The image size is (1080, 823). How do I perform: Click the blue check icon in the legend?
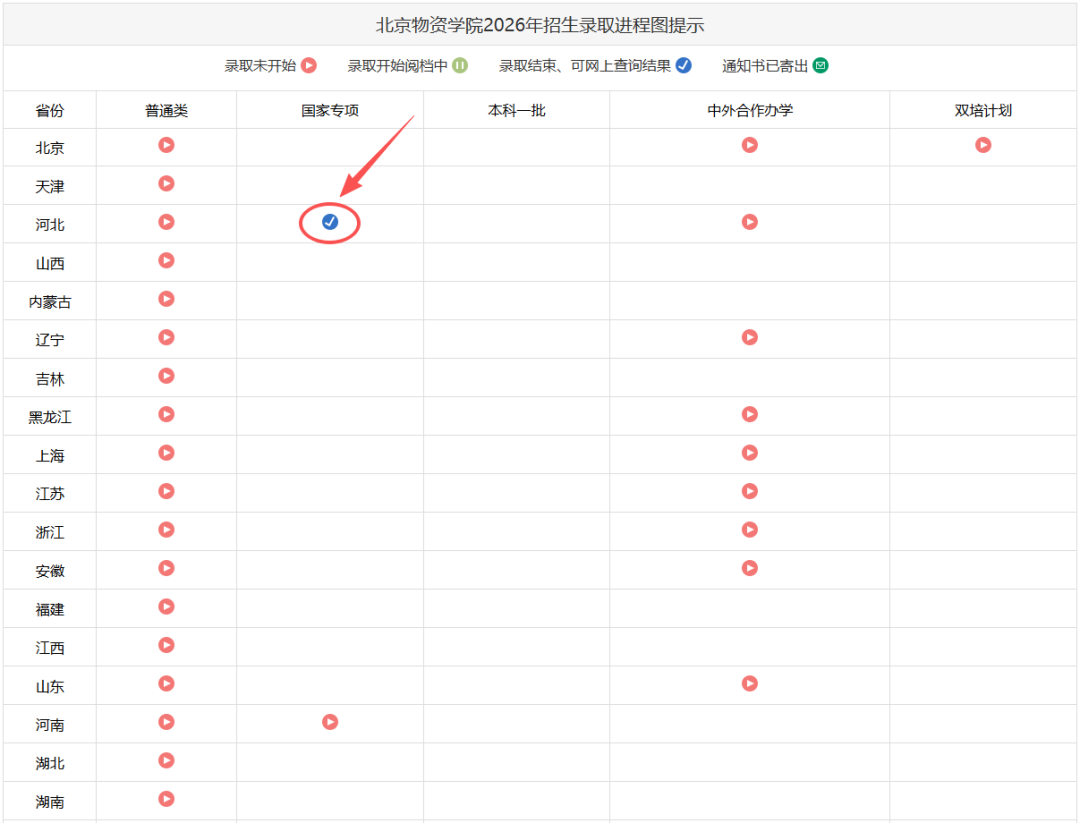(x=683, y=65)
